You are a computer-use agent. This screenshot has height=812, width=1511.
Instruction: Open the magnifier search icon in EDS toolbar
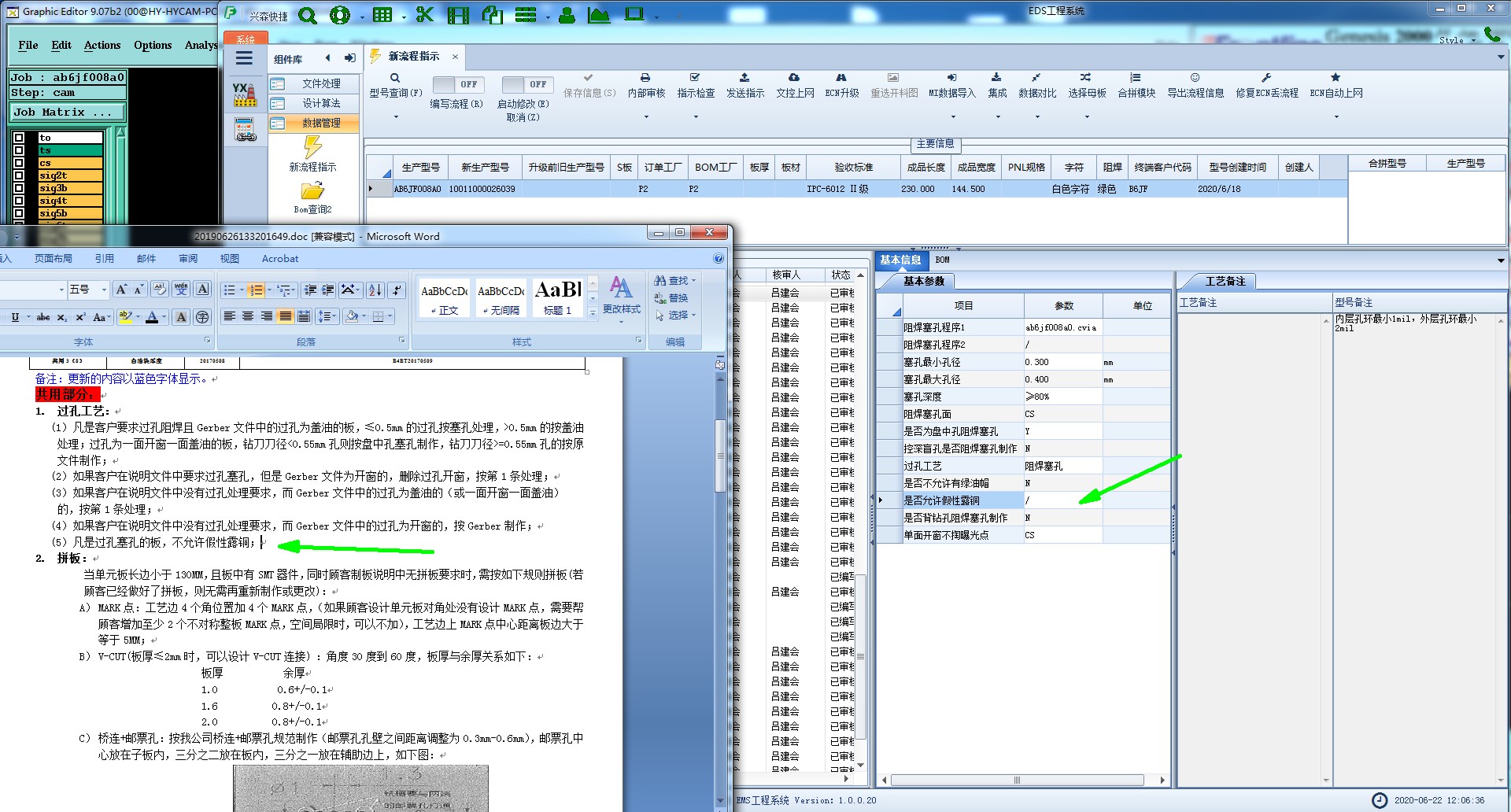[308, 15]
